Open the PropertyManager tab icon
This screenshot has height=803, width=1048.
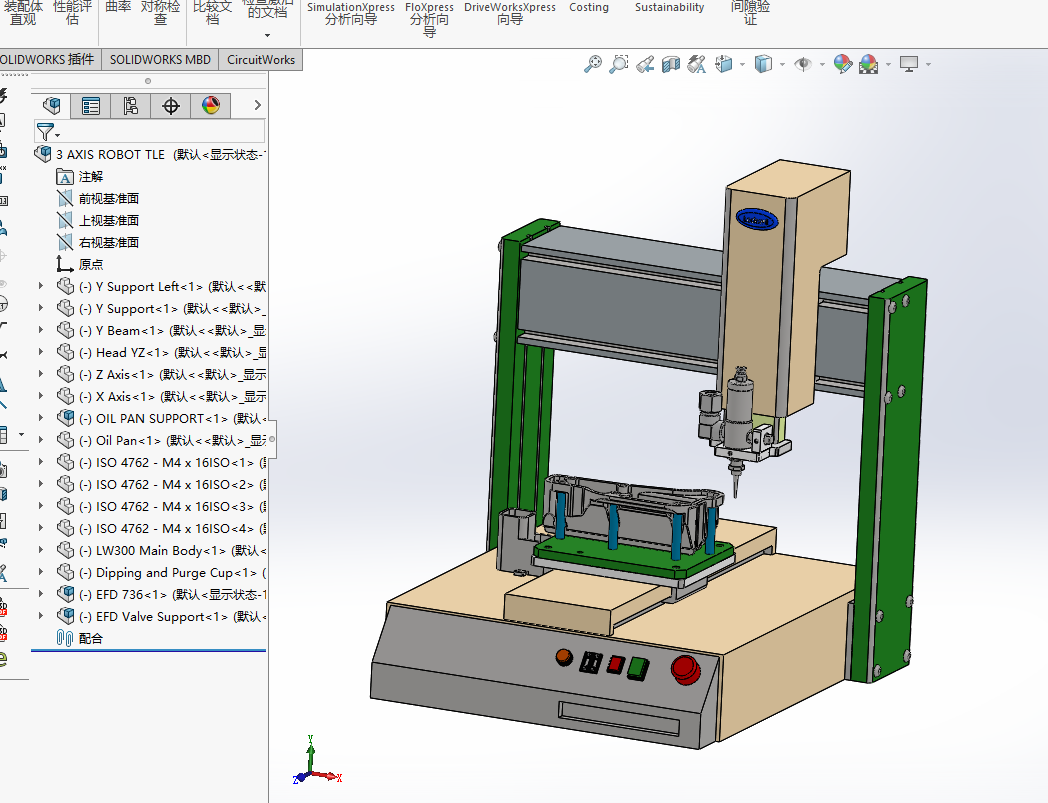tap(91, 105)
